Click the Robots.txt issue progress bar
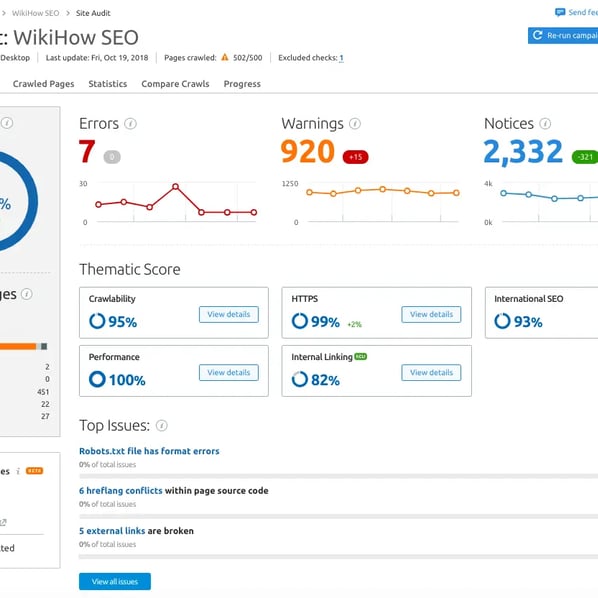This screenshot has width=598, height=598. tap(338, 476)
